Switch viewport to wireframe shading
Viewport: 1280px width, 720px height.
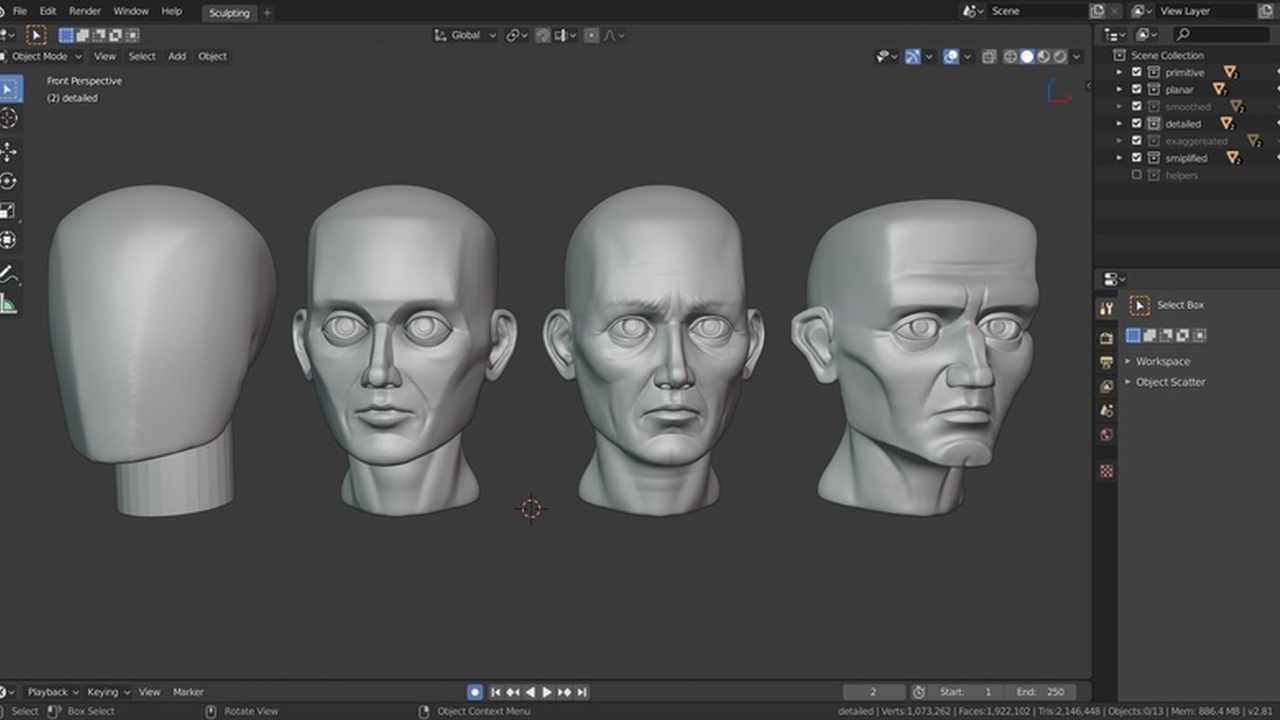click(x=1008, y=56)
